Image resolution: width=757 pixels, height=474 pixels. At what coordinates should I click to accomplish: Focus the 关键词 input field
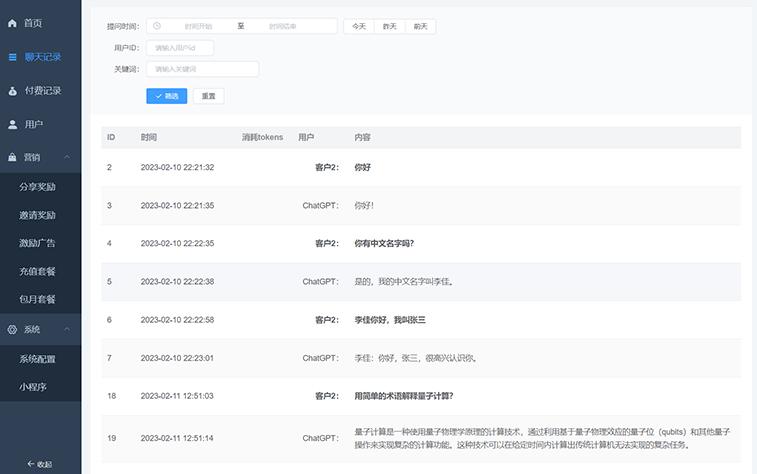click(x=202, y=69)
